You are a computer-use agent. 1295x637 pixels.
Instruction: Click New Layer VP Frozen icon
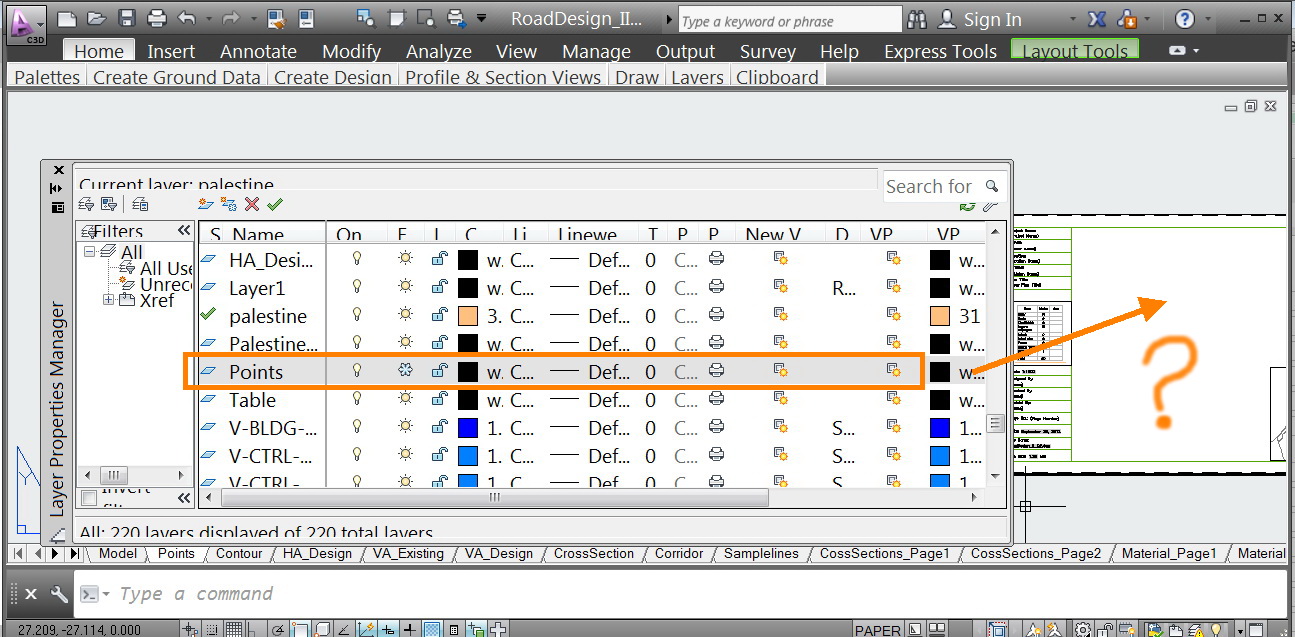(x=228, y=204)
